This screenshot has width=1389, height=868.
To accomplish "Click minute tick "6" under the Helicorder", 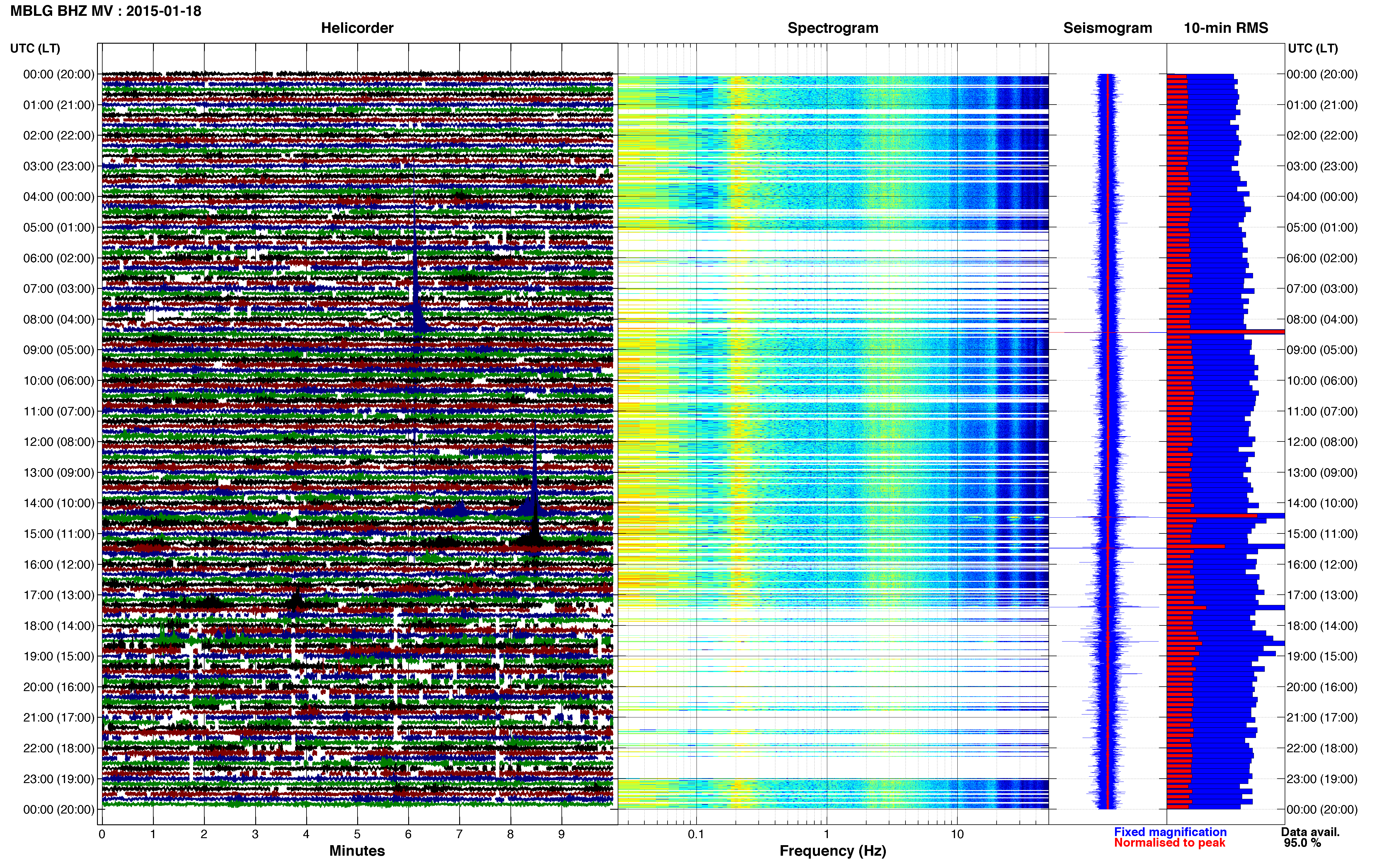I will pos(408,834).
